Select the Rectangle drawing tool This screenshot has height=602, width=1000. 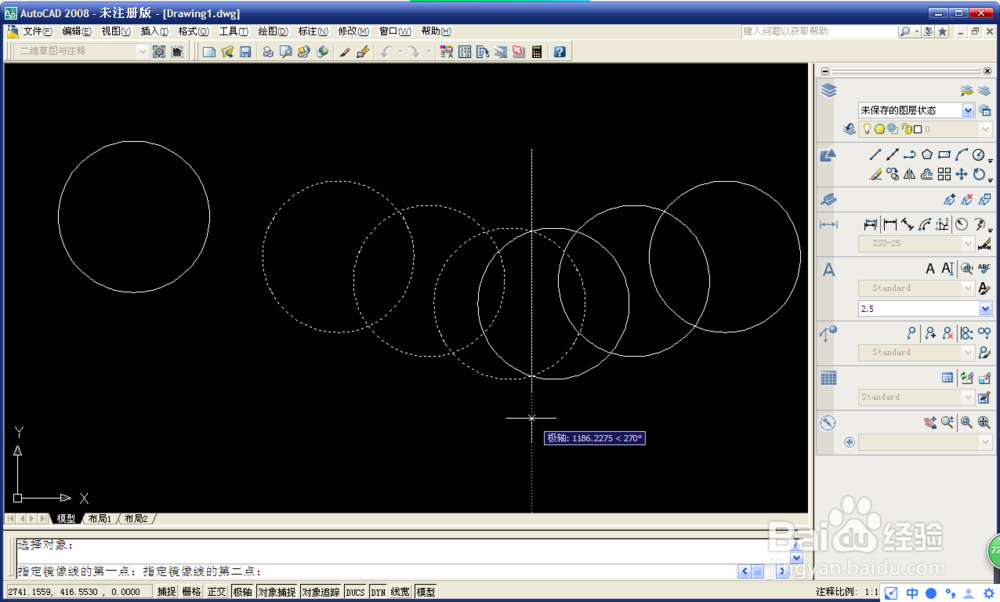[x=944, y=154]
